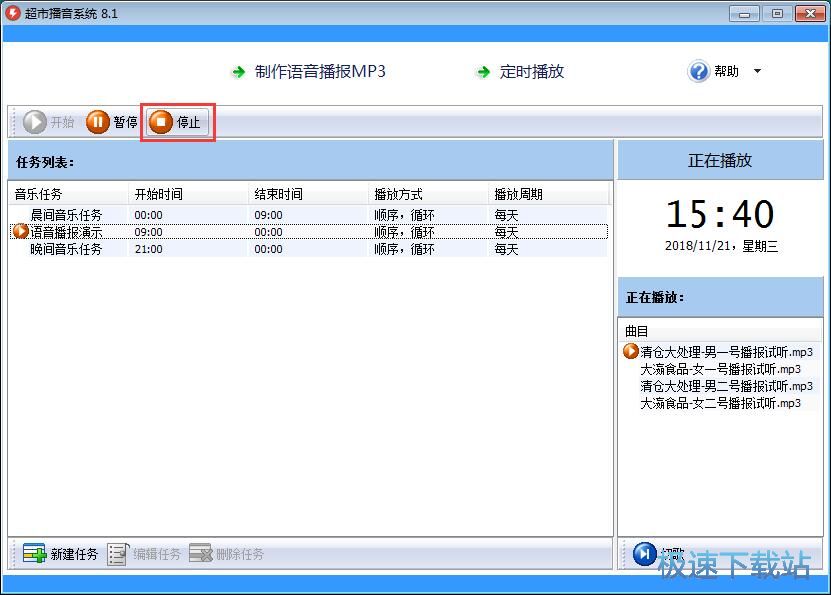
Task: Select track 大瀛食品-女二号播报试听.mp3
Action: tap(720, 403)
